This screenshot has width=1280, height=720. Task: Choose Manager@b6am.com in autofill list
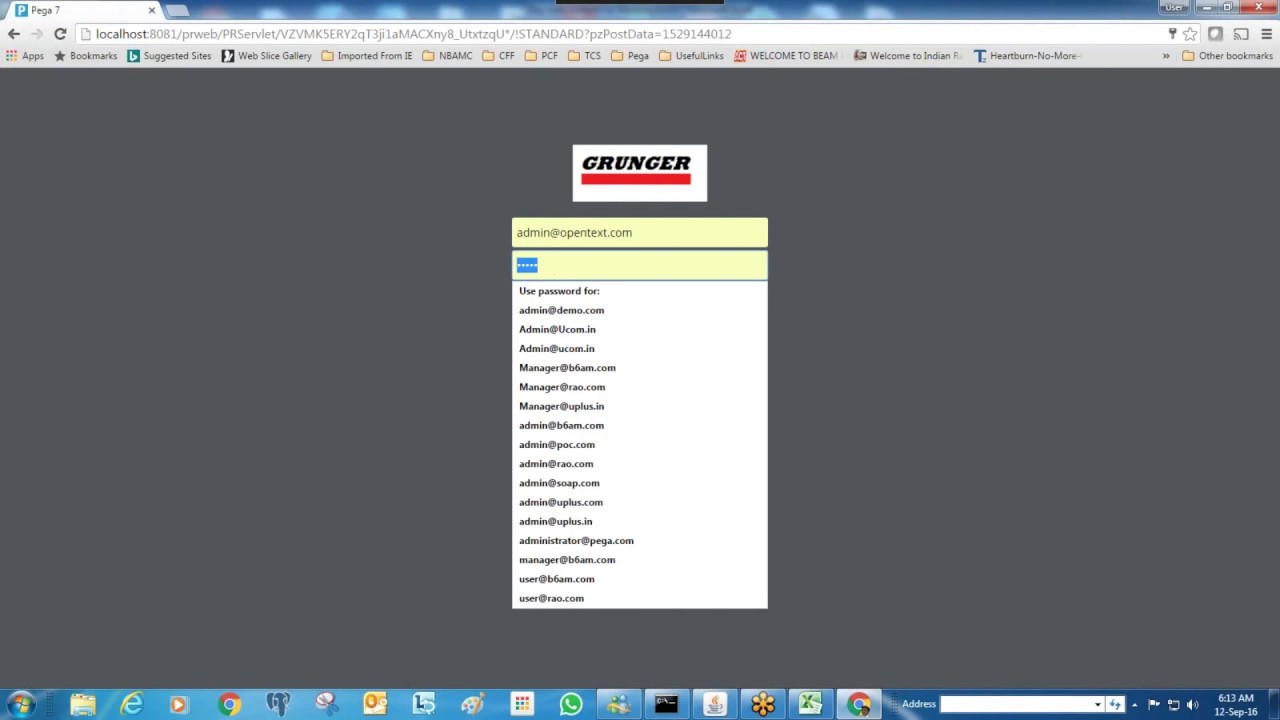[639, 368]
